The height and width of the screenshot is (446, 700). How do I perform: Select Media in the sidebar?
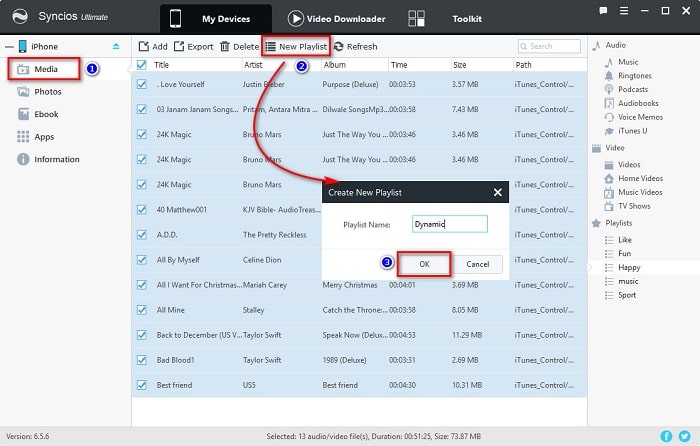click(x=44, y=69)
